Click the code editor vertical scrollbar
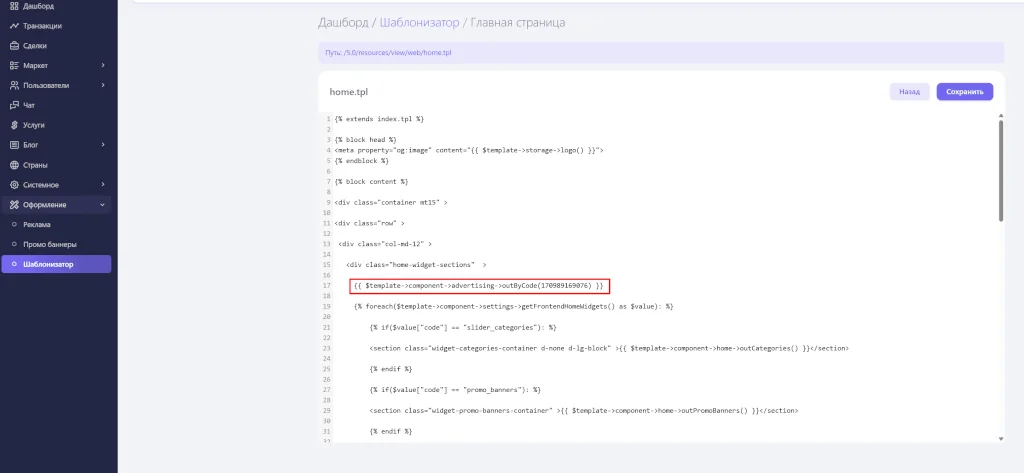 click(1000, 170)
